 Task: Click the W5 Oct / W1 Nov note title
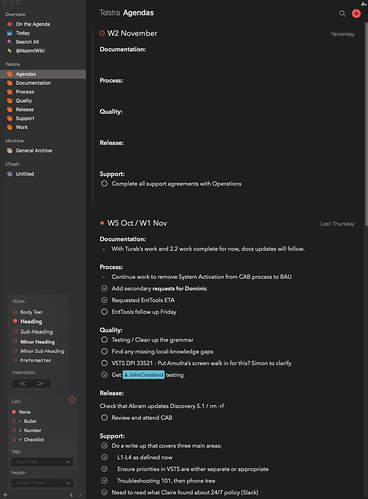pyautogui.click(x=137, y=223)
